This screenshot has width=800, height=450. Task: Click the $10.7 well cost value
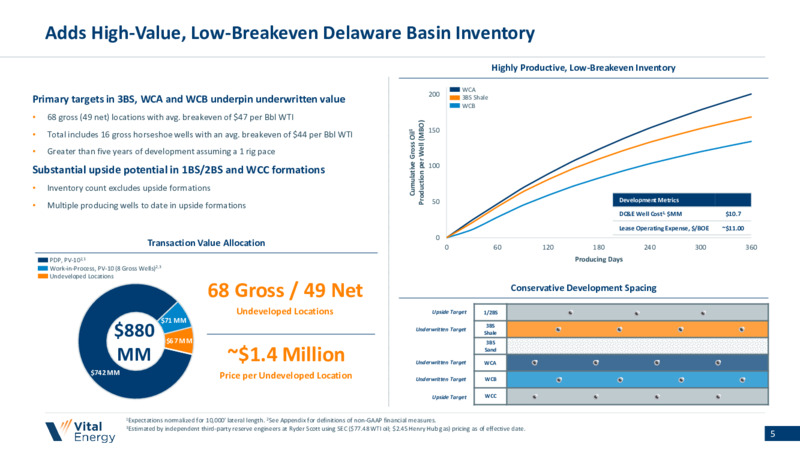733,214
